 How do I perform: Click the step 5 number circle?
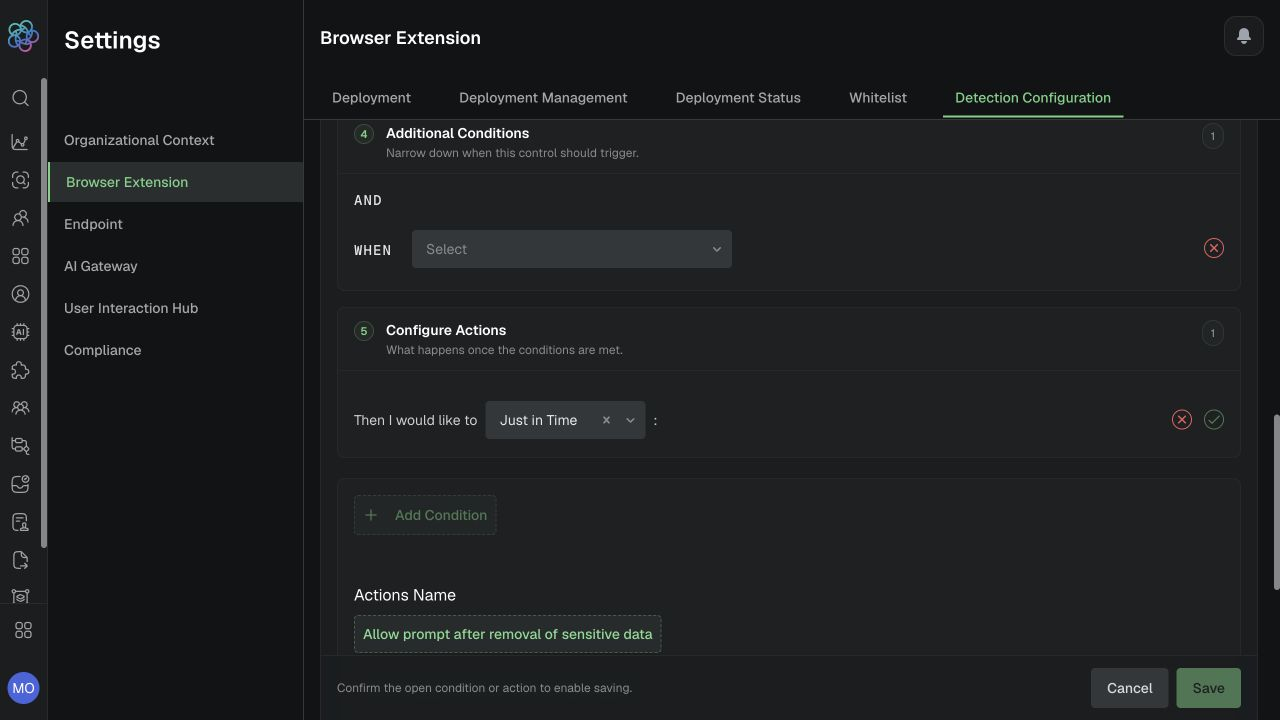tap(364, 331)
